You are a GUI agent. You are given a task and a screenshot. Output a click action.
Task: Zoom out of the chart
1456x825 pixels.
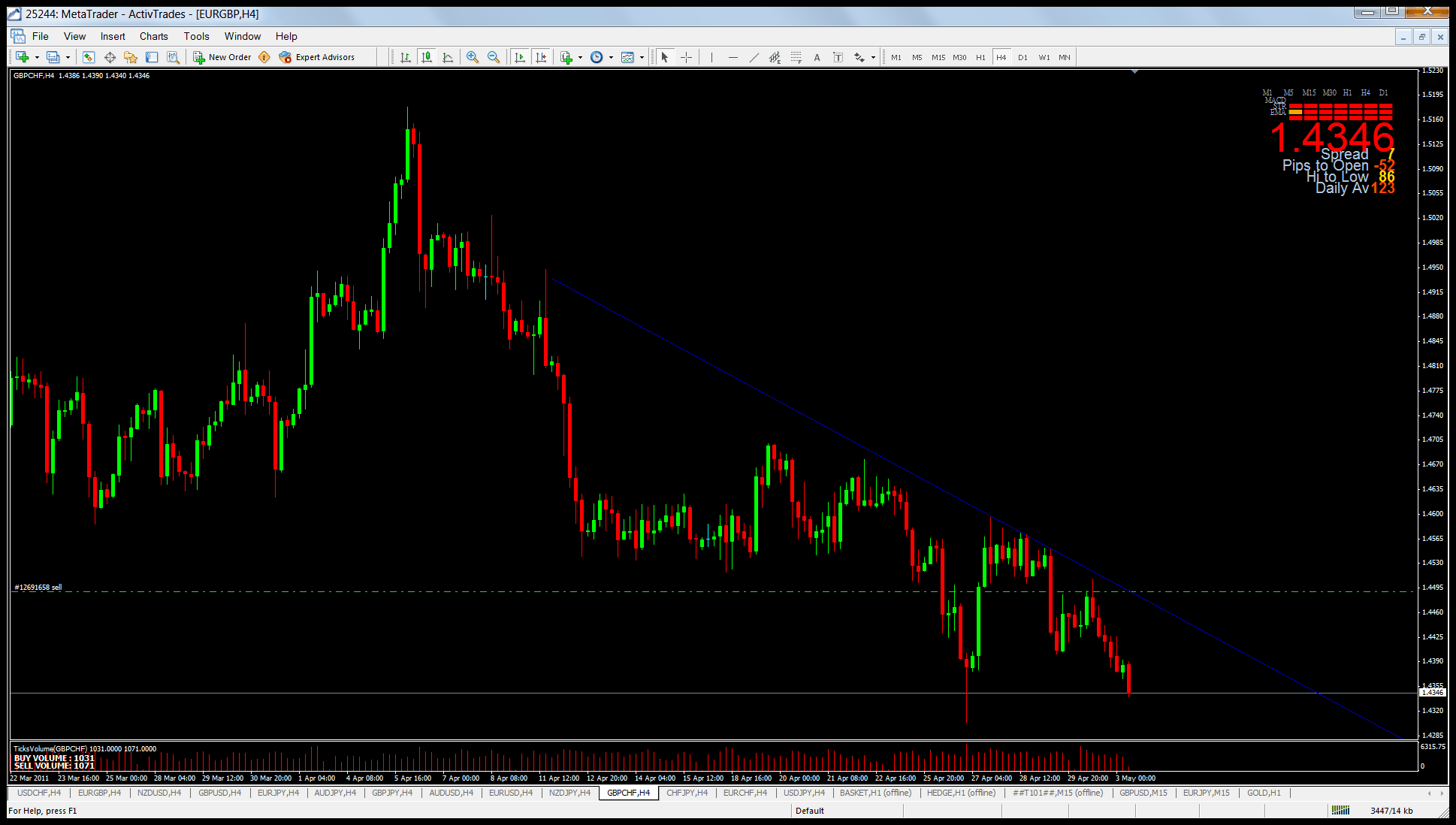(x=494, y=57)
